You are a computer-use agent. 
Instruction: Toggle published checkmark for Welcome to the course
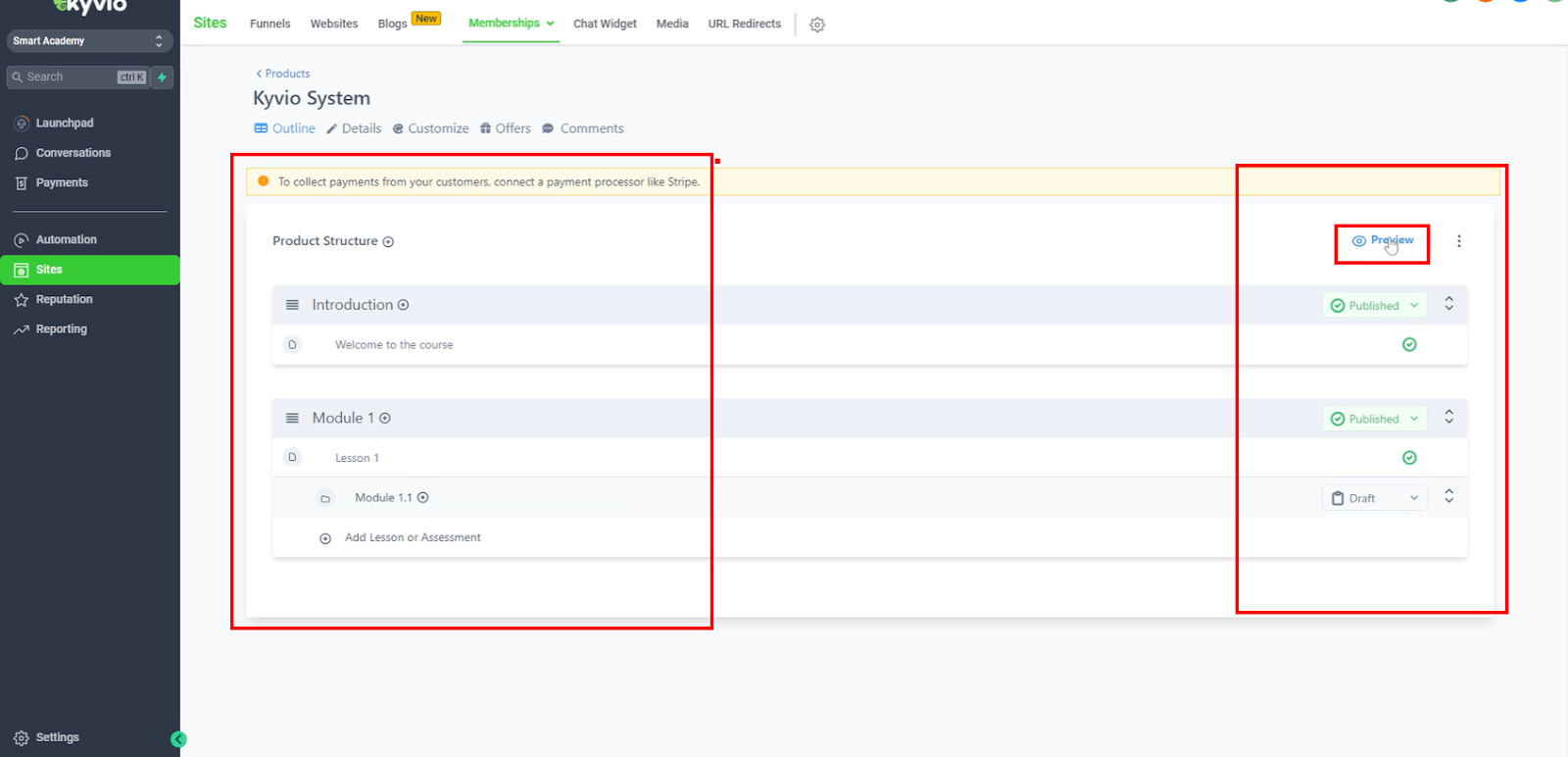click(x=1409, y=344)
